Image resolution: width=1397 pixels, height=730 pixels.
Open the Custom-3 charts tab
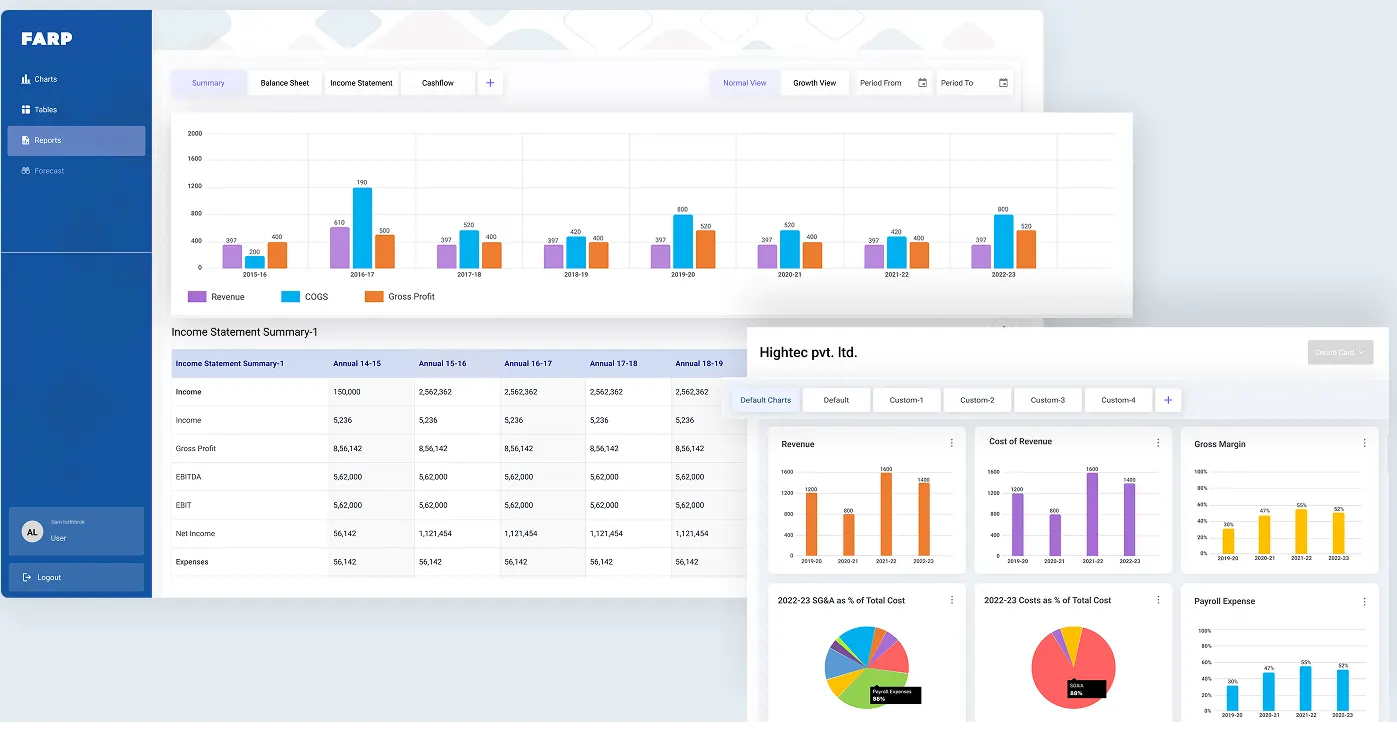[1047, 399]
